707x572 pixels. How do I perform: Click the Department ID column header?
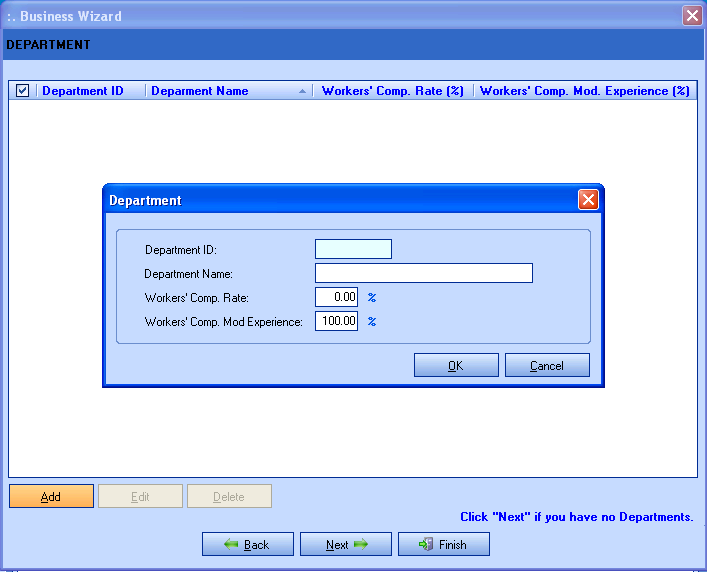point(83,91)
